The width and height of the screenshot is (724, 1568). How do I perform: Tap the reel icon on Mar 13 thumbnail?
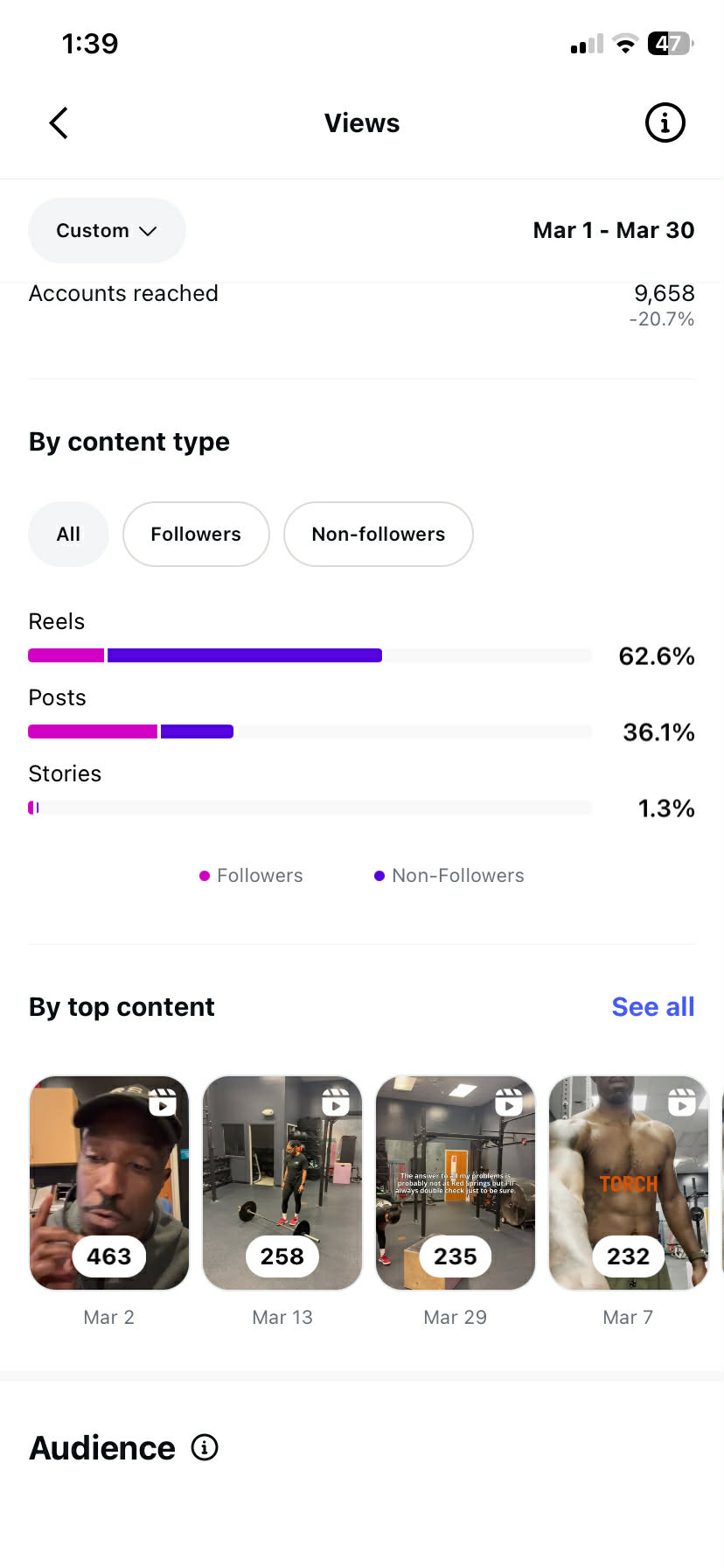(x=336, y=1102)
